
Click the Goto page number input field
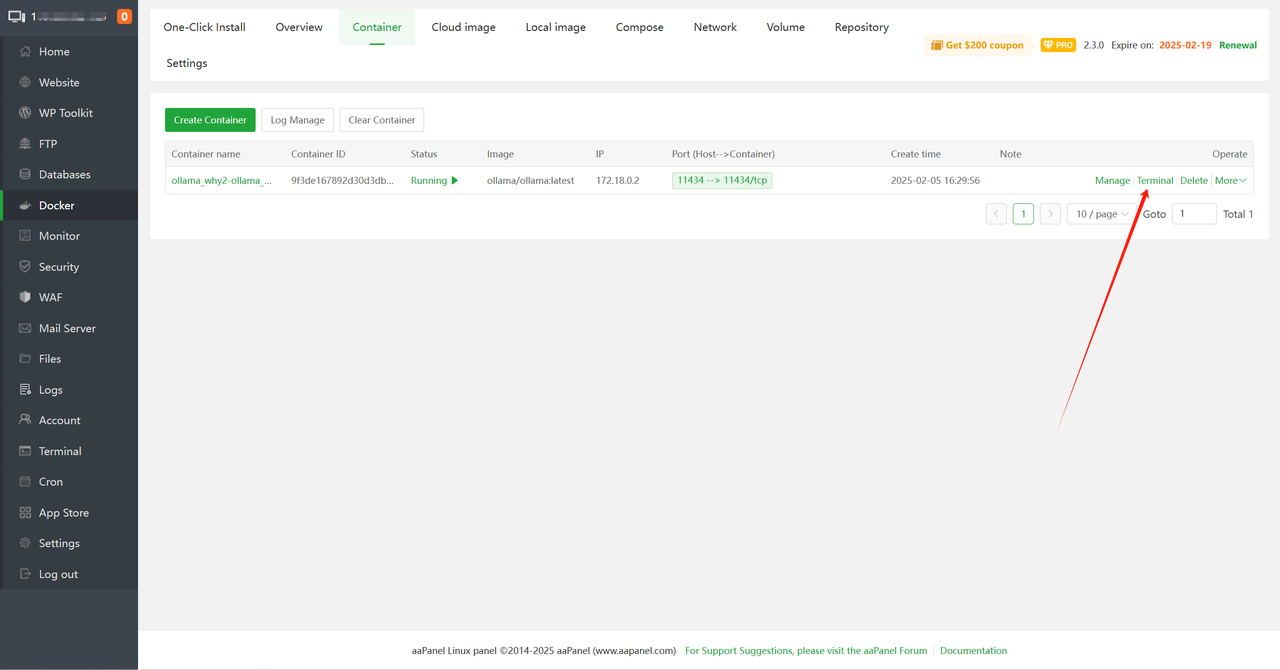[1194, 214]
